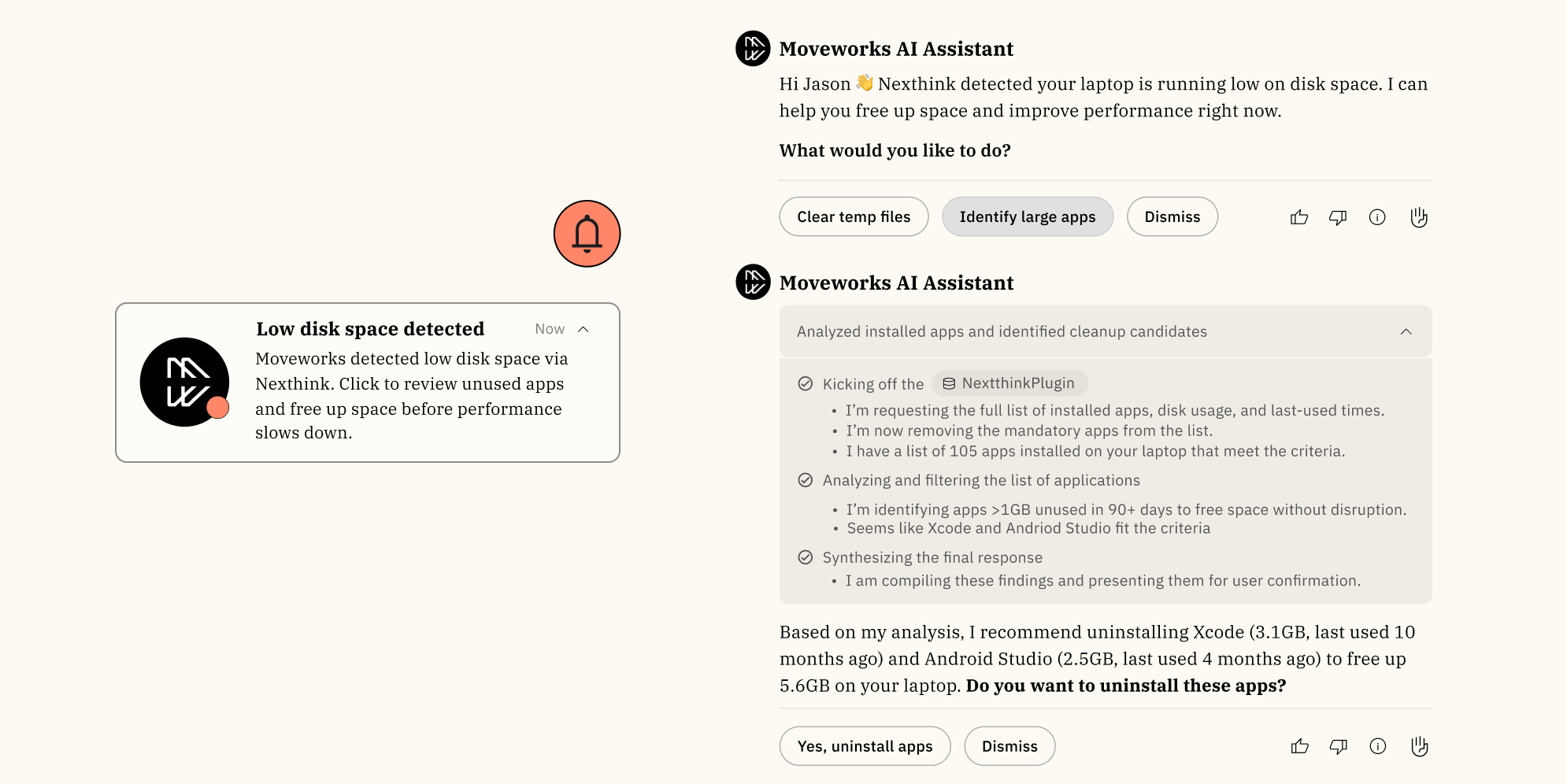Thumbs down the uninstall recommendation message
The image size is (1567, 784).
click(x=1339, y=746)
